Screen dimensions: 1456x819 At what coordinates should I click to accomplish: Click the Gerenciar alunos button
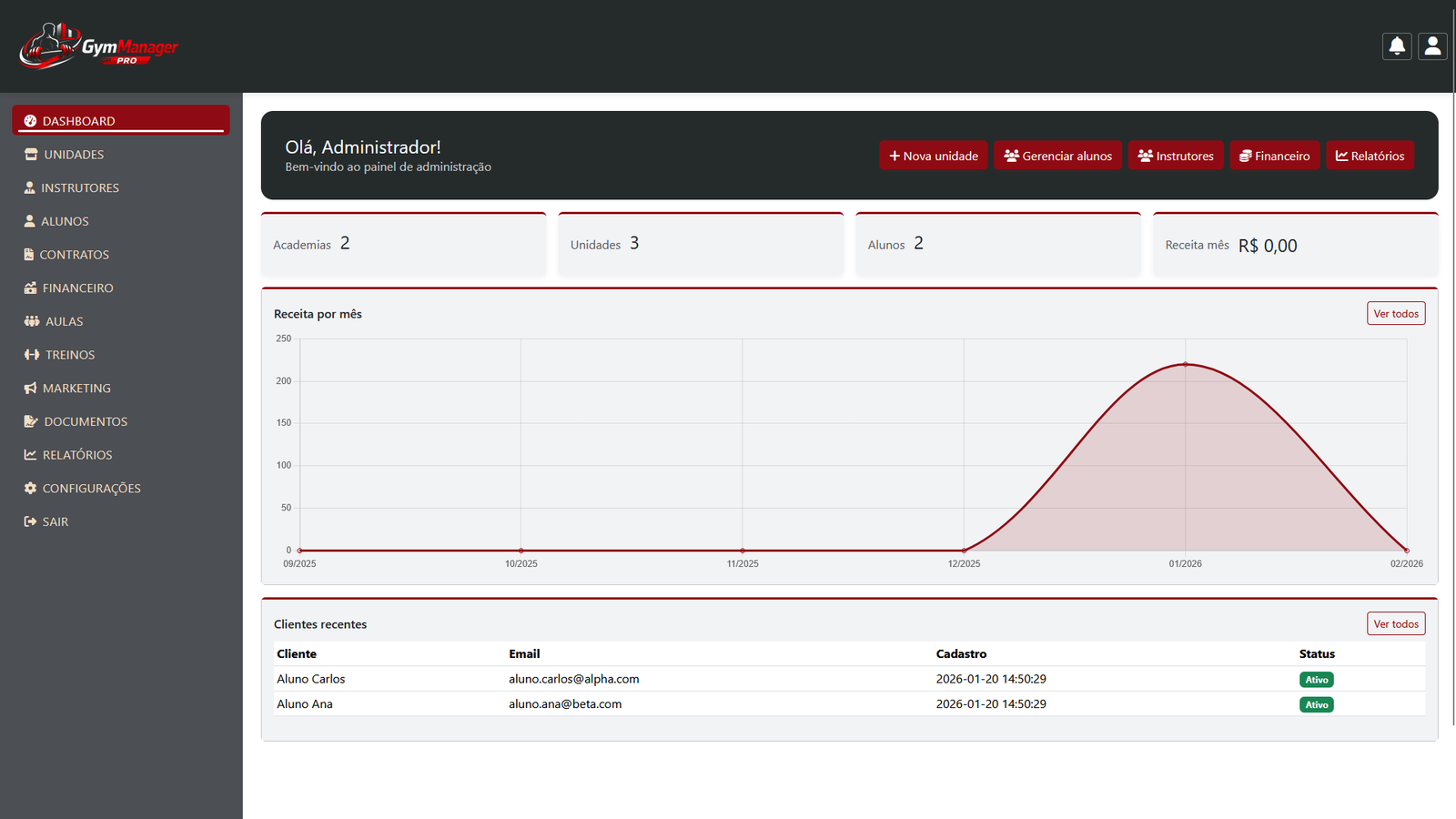tap(1057, 155)
